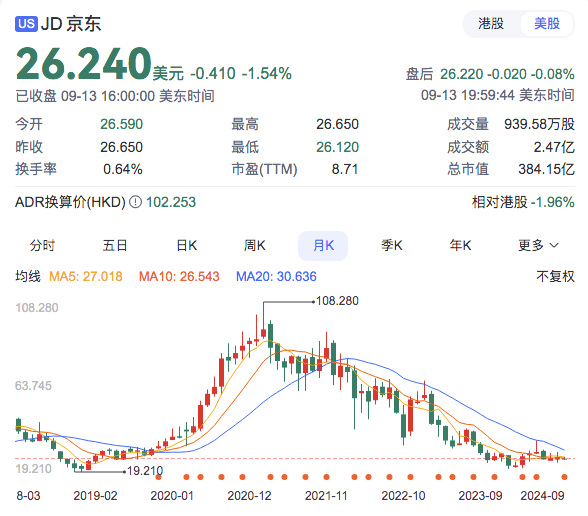This screenshot has width=588, height=516.
Task: Select the 月K chart tab
Action: point(323,246)
